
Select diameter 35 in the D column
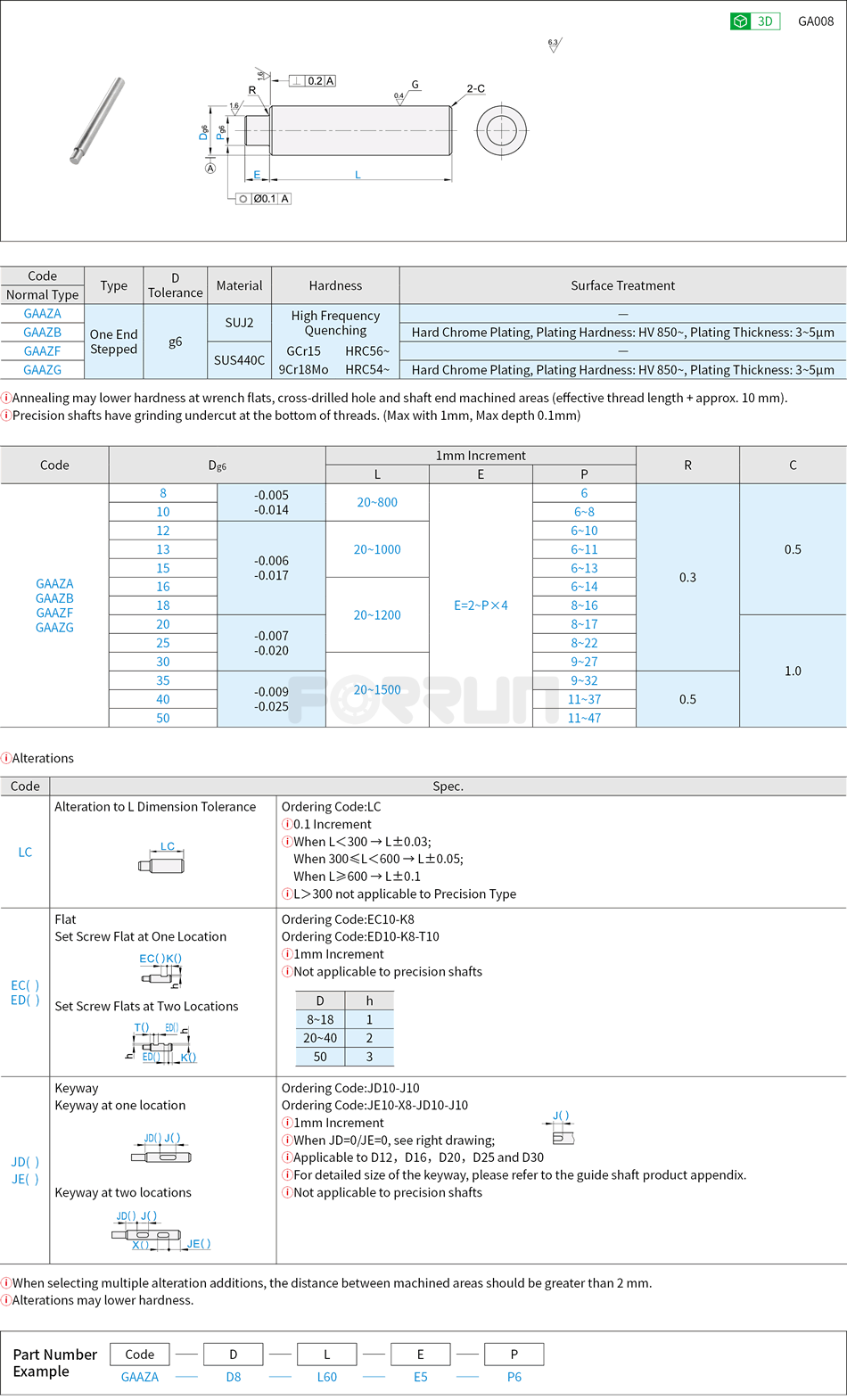tap(163, 680)
